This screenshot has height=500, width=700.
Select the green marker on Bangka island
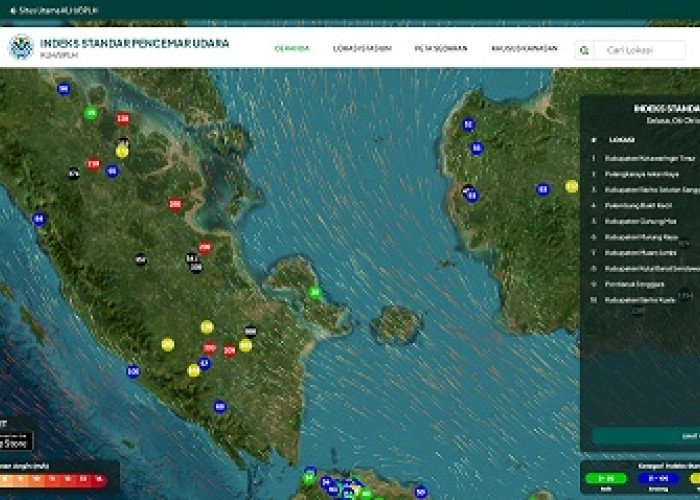[315, 293]
